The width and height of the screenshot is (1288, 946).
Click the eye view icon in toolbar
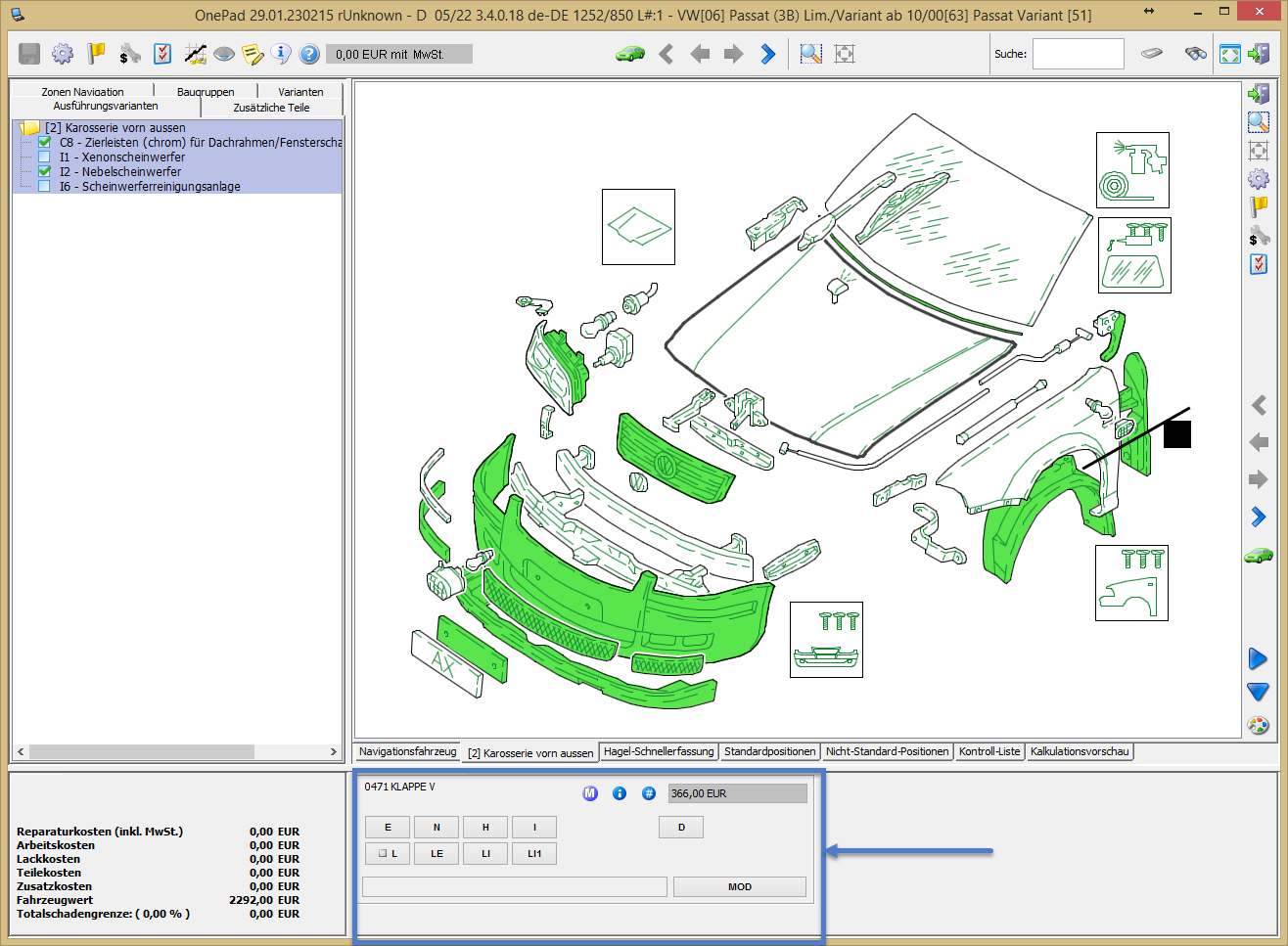[x=223, y=54]
